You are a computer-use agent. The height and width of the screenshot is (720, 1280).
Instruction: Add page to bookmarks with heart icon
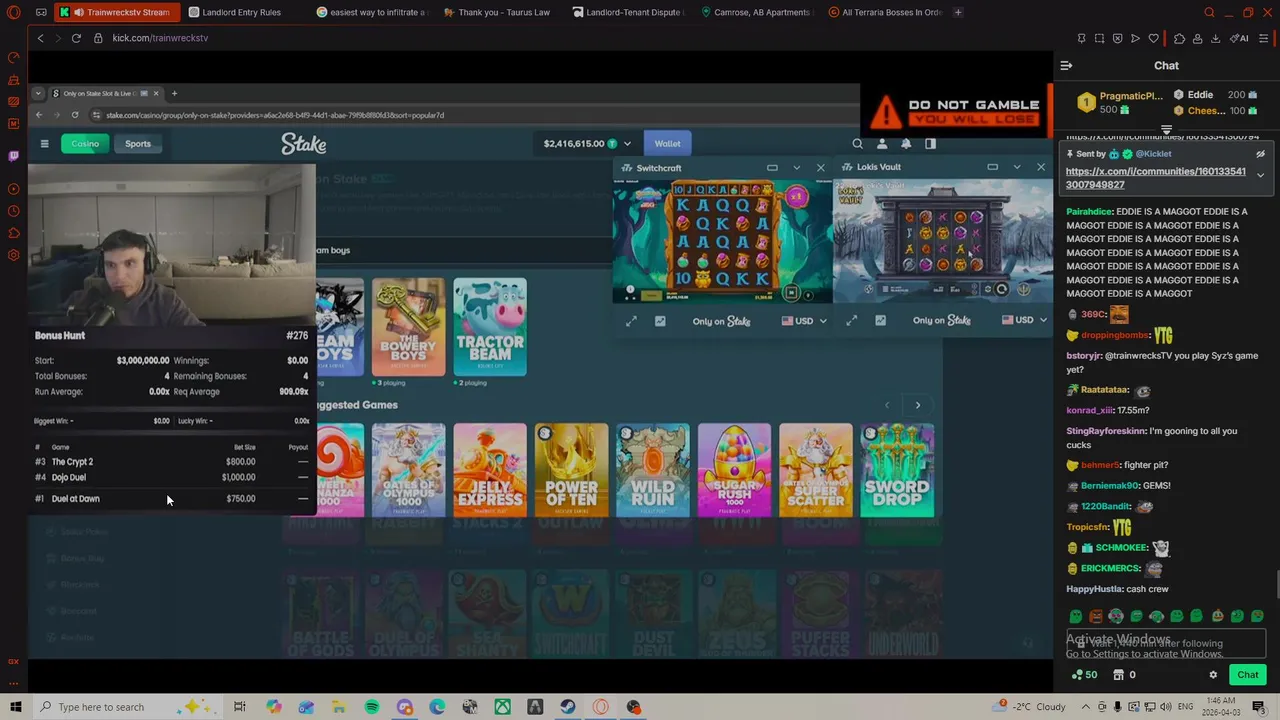(x=1153, y=38)
